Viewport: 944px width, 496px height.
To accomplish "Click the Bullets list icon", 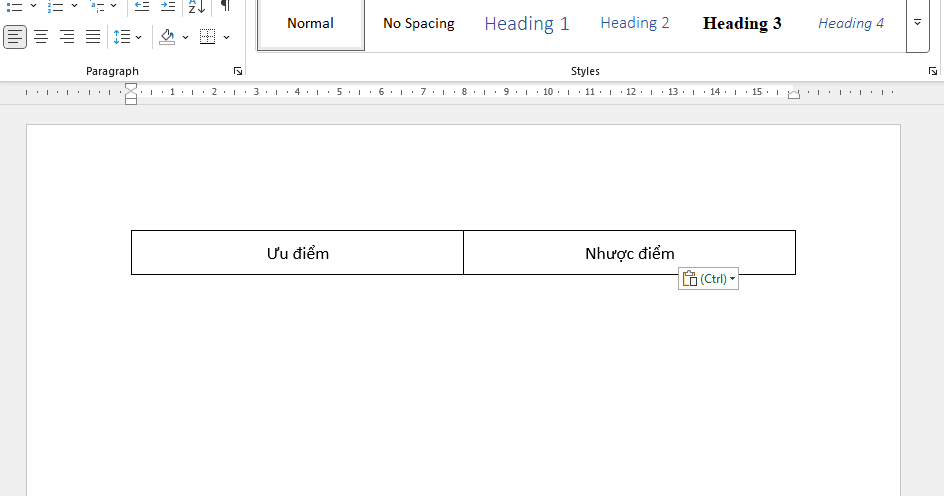I will point(14,6).
